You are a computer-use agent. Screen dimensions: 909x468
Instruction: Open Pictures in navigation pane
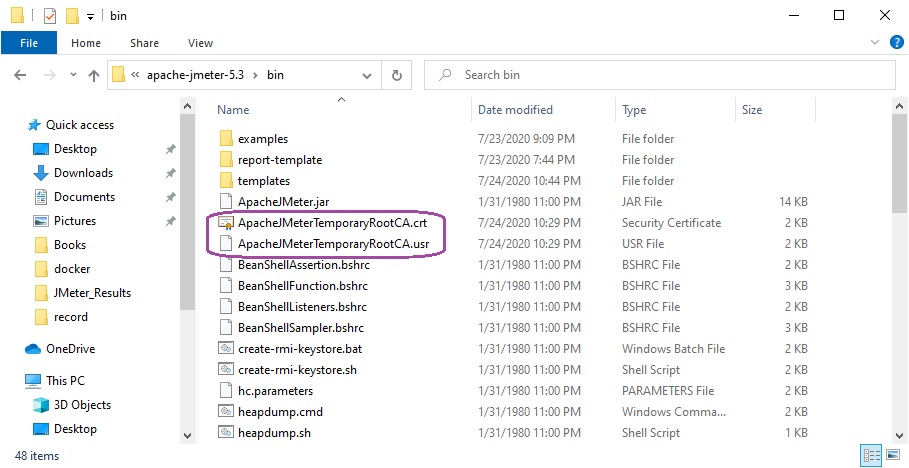74,221
